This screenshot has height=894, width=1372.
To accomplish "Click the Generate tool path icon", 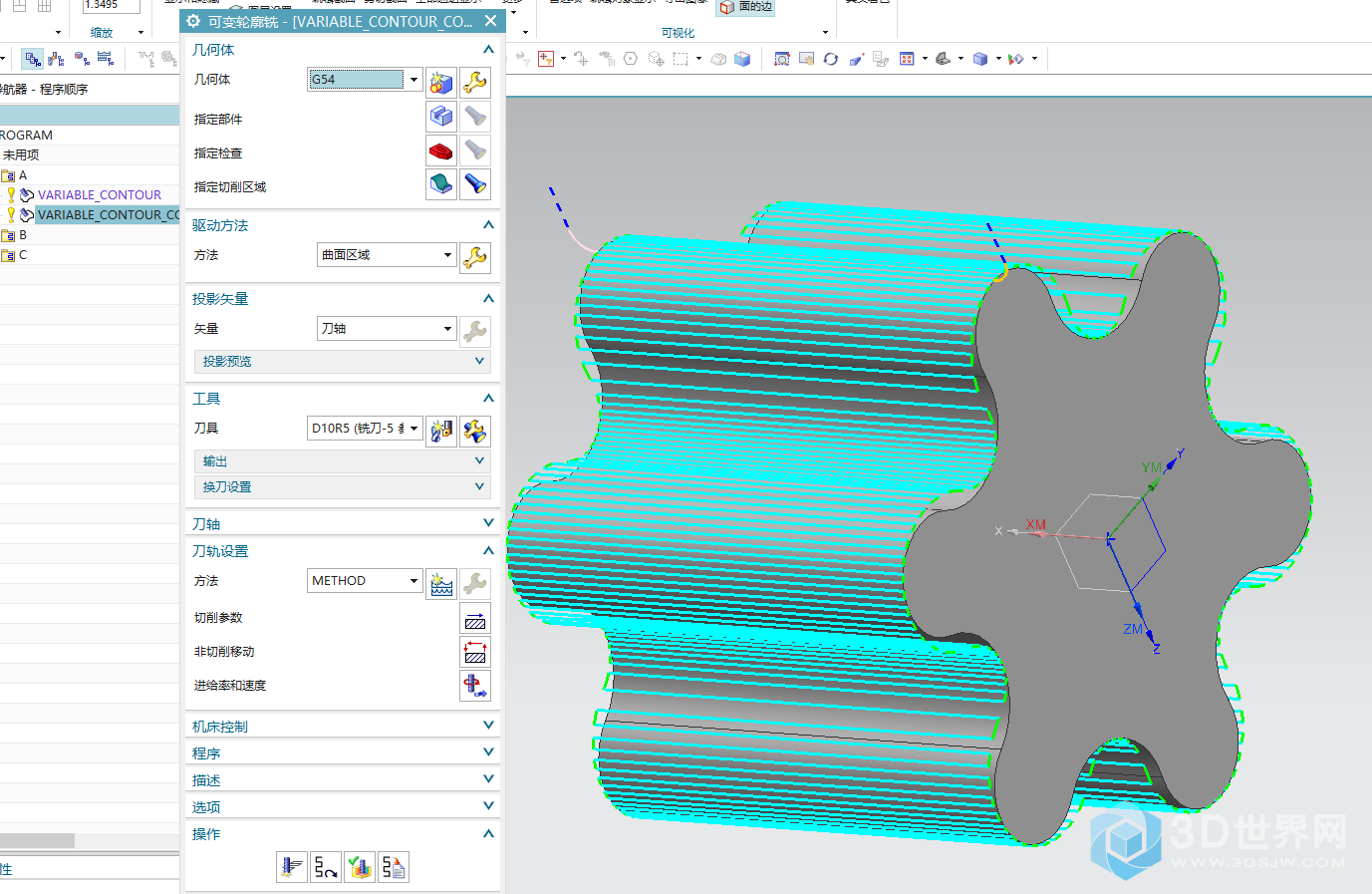I will [x=292, y=867].
